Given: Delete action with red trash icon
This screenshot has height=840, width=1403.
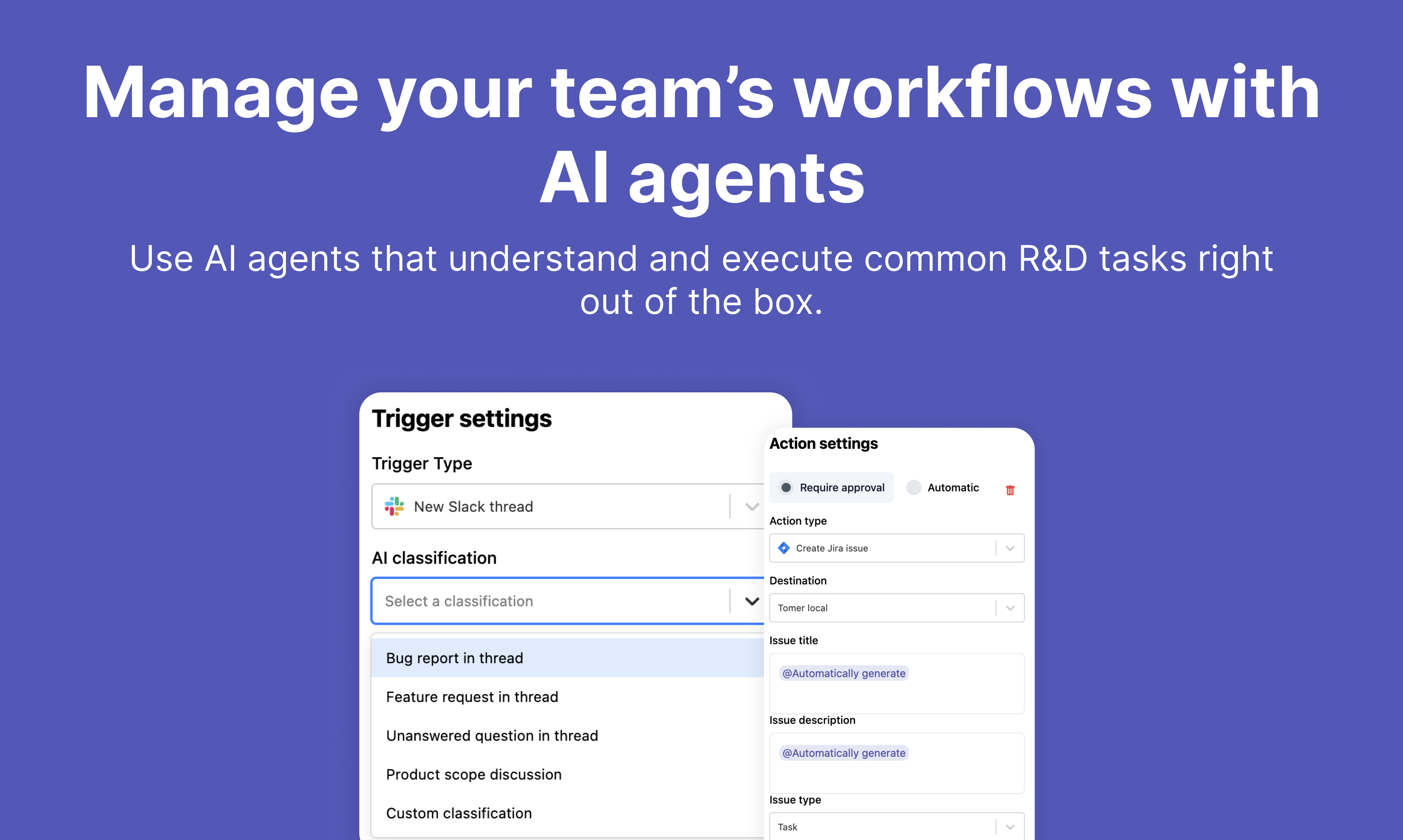Looking at the screenshot, I should (x=1009, y=490).
